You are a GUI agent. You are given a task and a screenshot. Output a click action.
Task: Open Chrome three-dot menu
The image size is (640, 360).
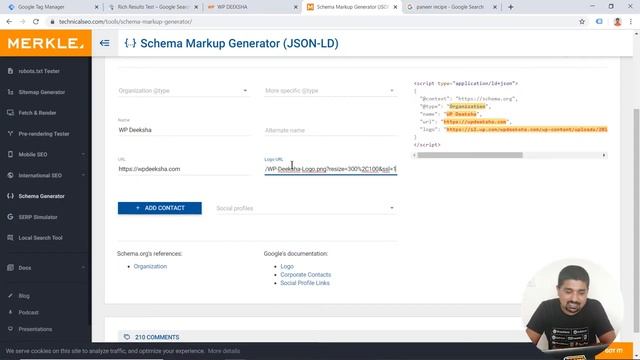(631, 22)
